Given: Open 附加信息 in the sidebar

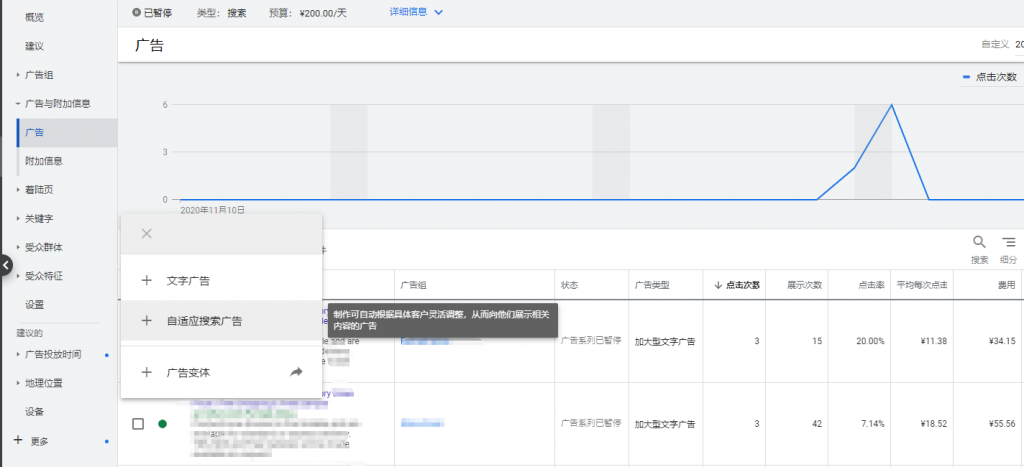Looking at the screenshot, I should click(x=44, y=161).
